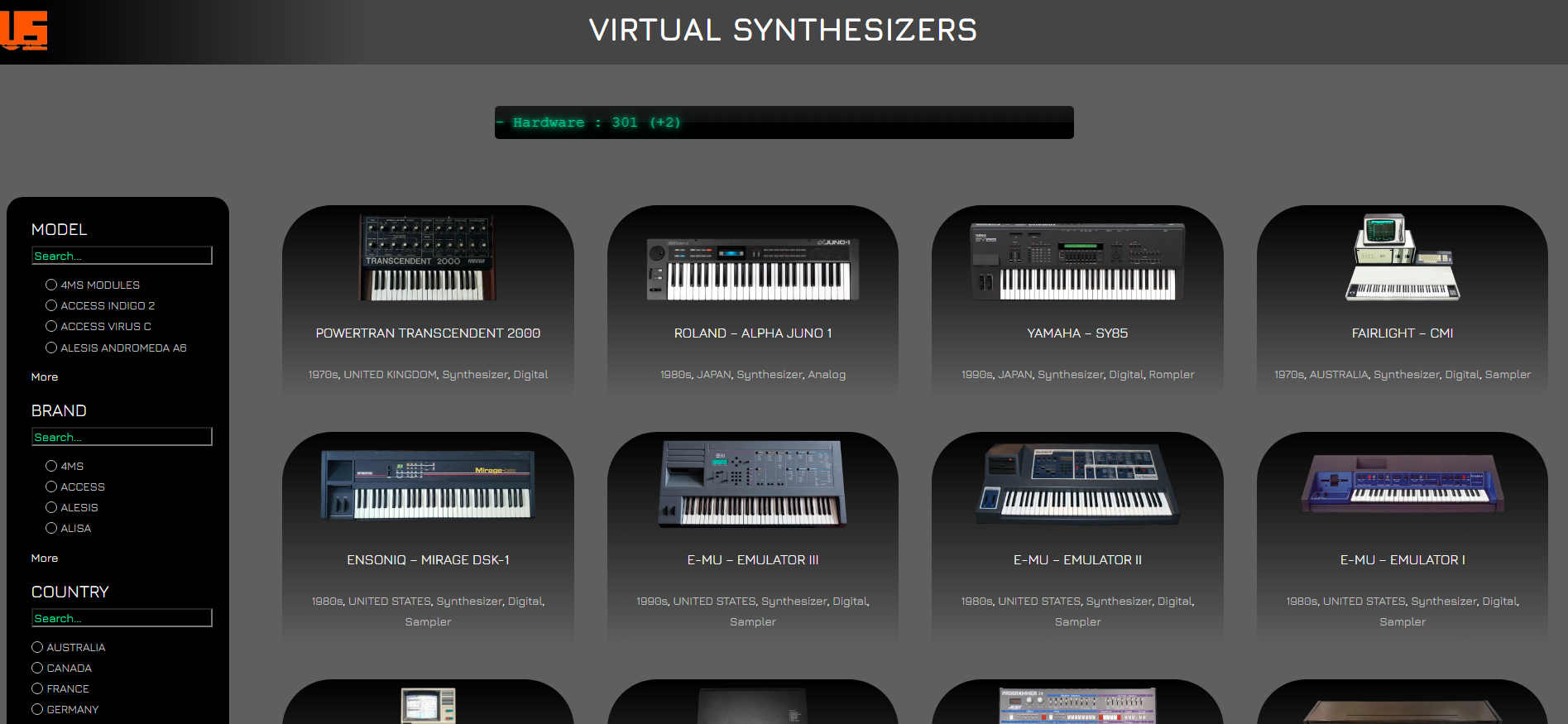Click the BRAND section heading
The height and width of the screenshot is (724, 1568).
click(59, 410)
